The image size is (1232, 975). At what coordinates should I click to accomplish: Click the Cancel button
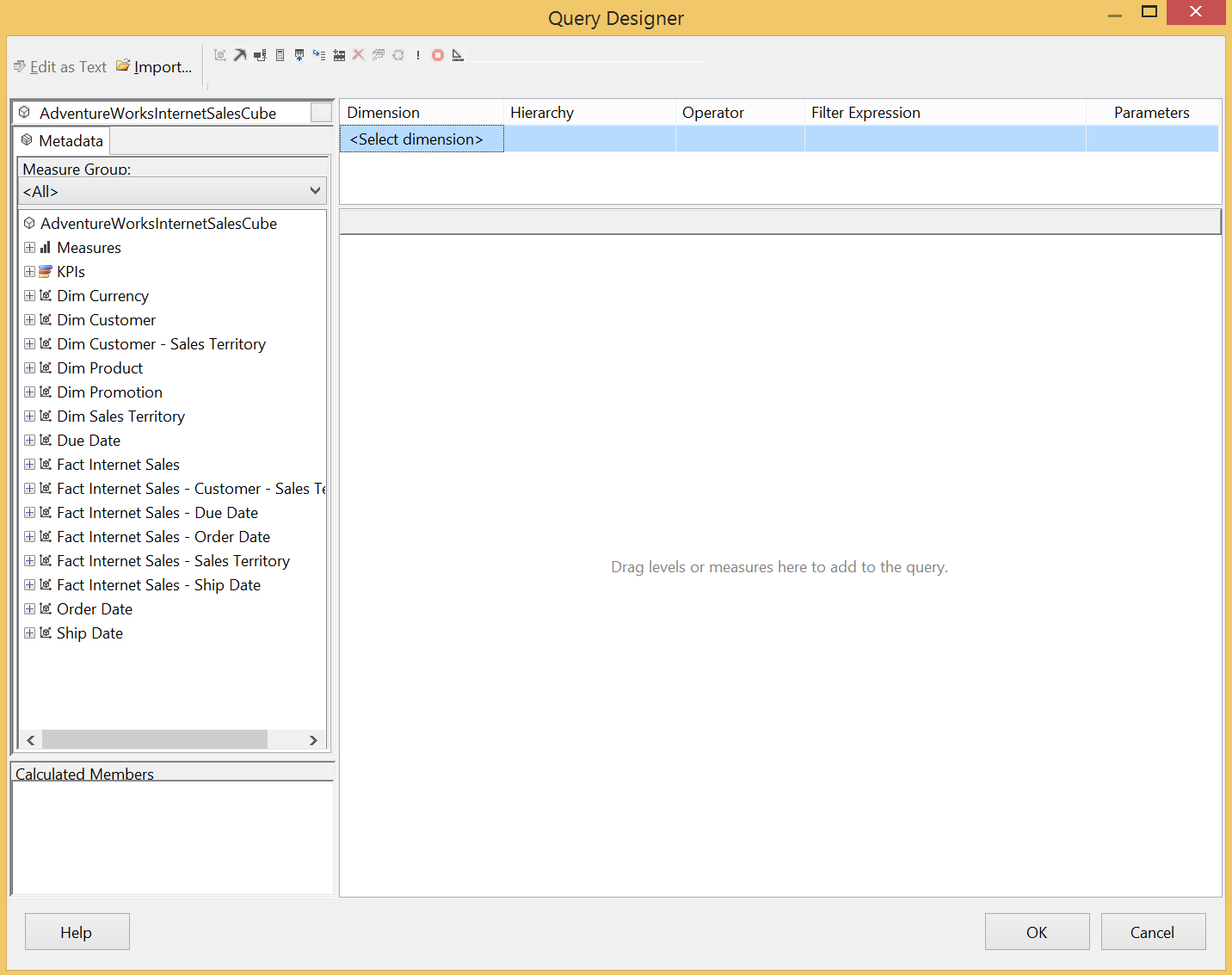click(1154, 932)
